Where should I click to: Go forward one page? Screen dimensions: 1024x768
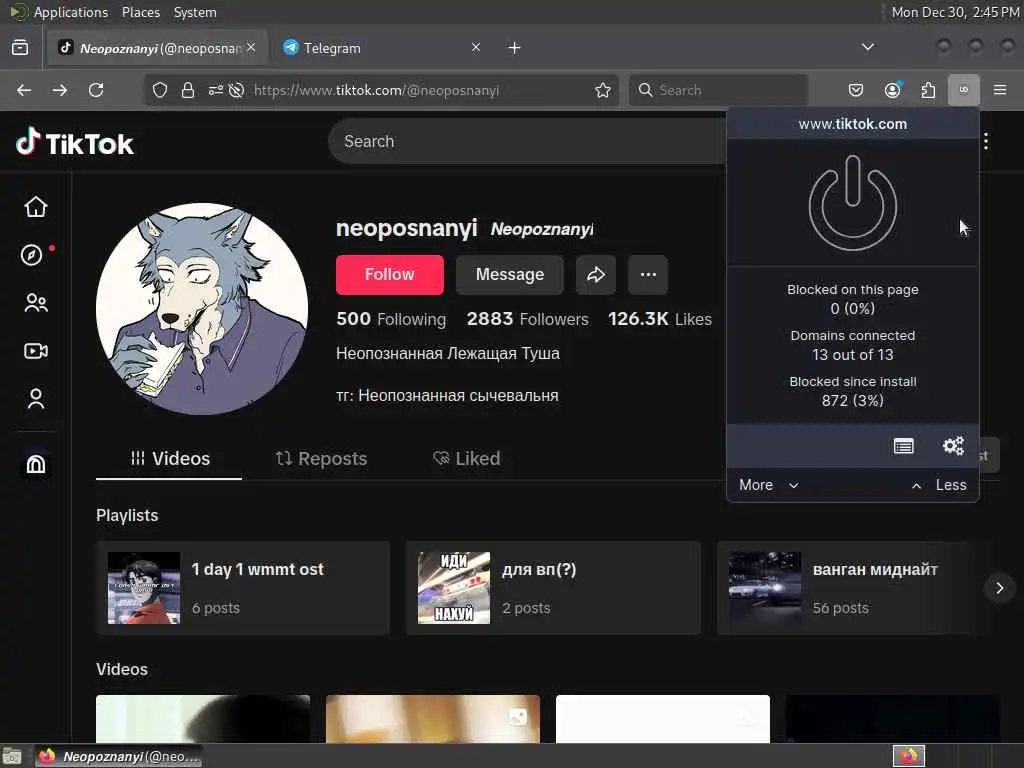pos(60,90)
